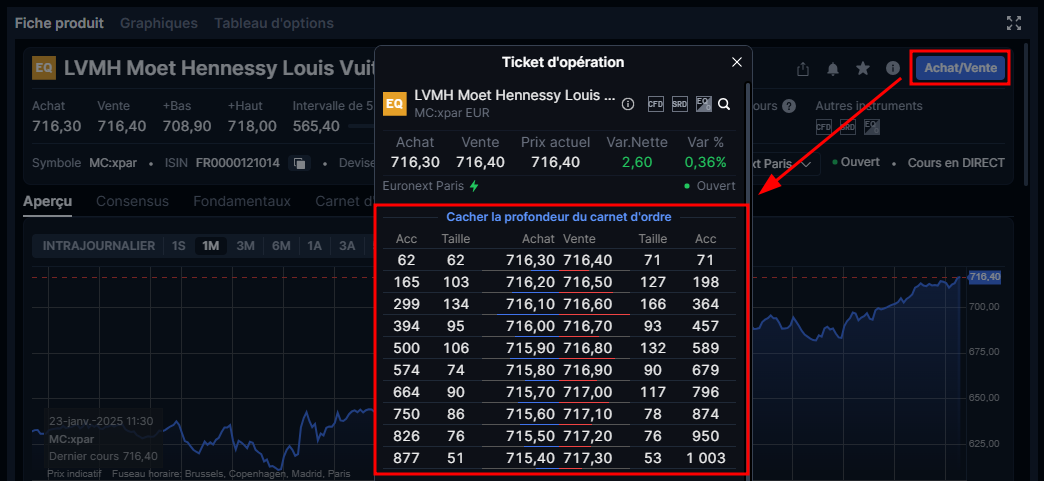Select bid level 715,40 in depth

click(x=530, y=458)
